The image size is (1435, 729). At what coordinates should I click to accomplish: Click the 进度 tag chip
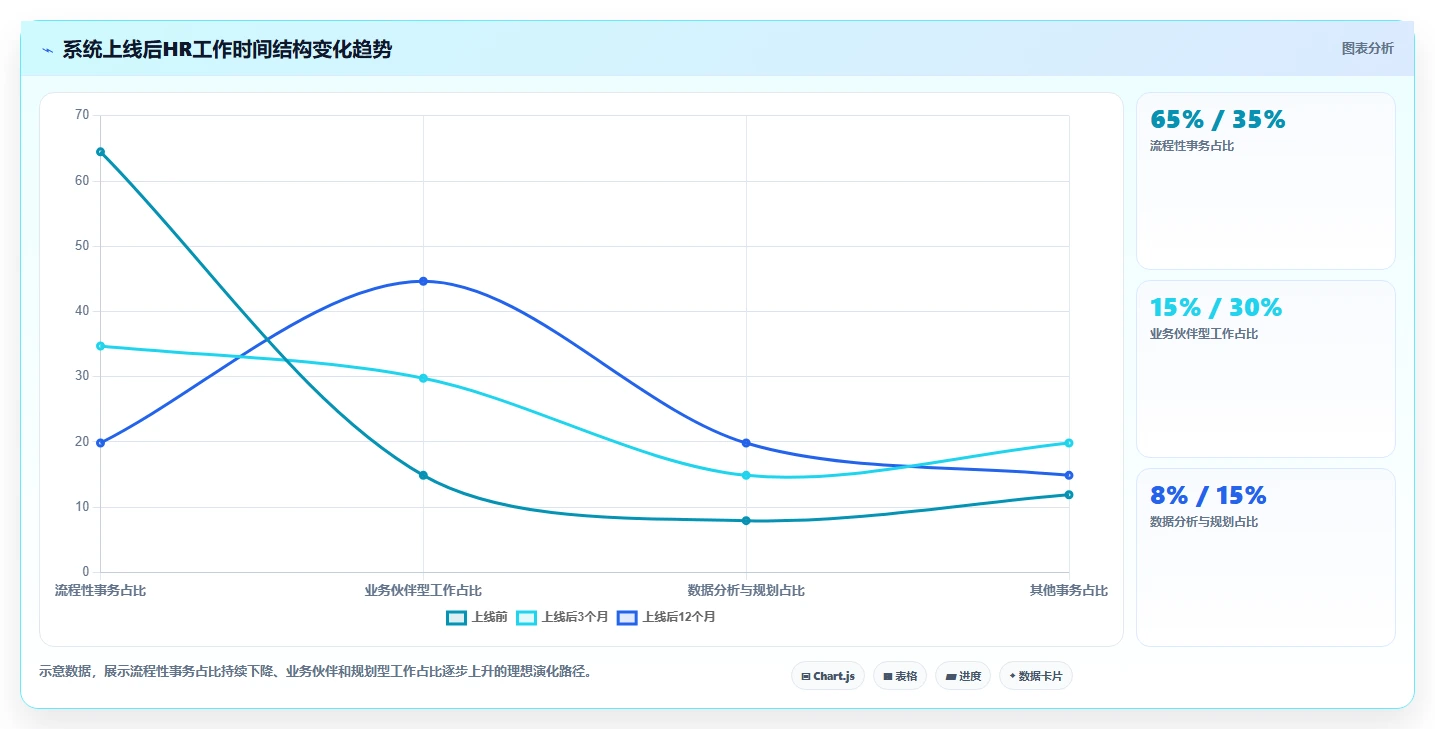coord(963,676)
